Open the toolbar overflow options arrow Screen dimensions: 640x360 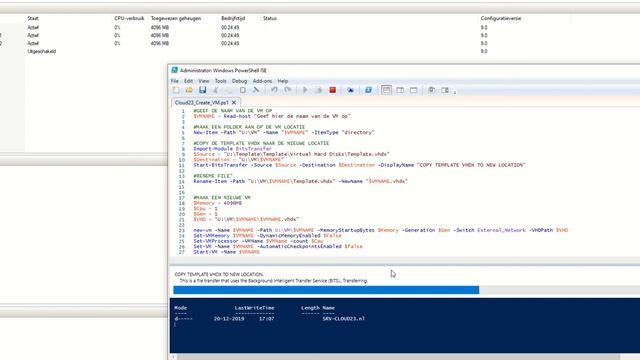[x=455, y=91]
